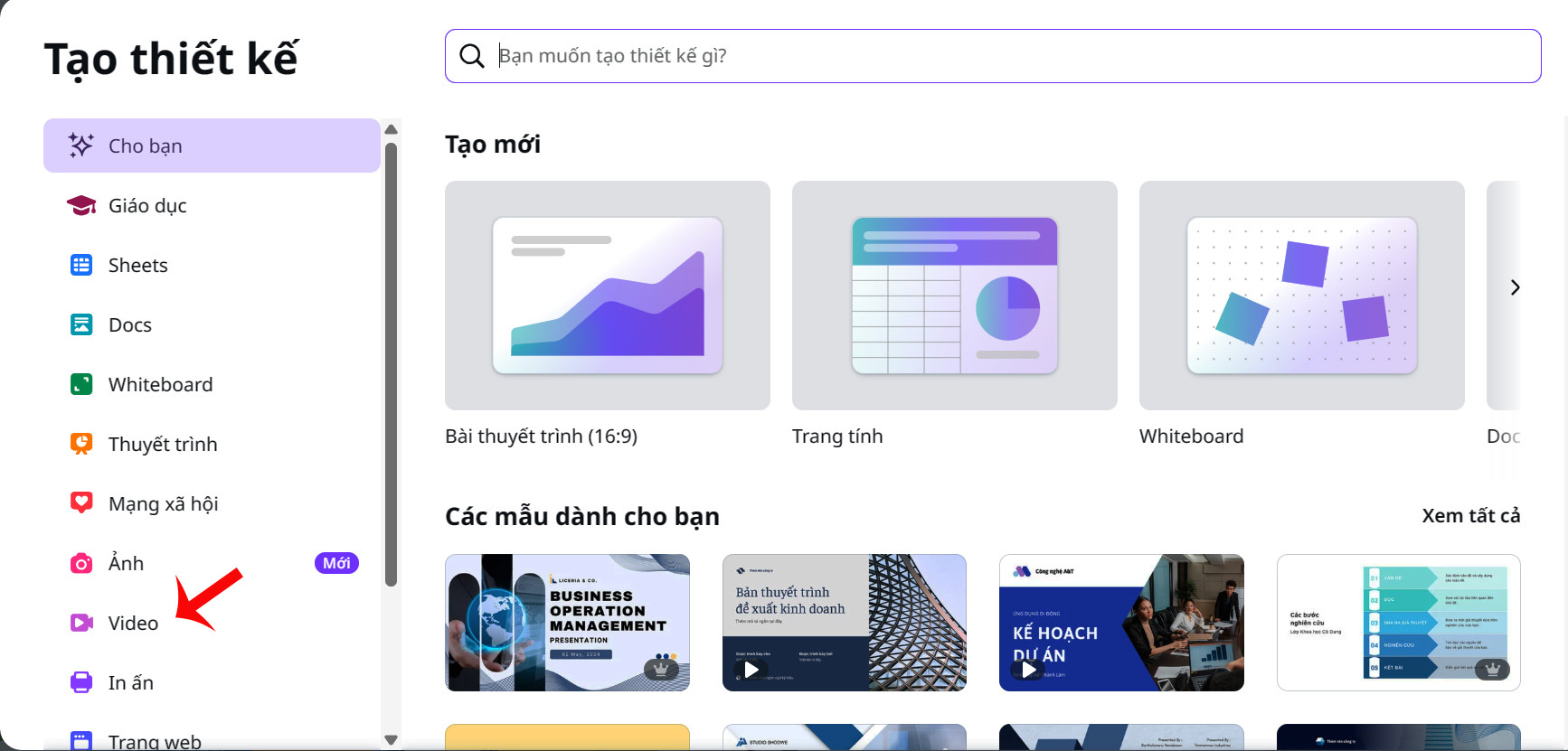Image resolution: width=1568 pixels, height=751 pixels.
Task: Click crown icon on Business Operation template
Action: click(661, 670)
